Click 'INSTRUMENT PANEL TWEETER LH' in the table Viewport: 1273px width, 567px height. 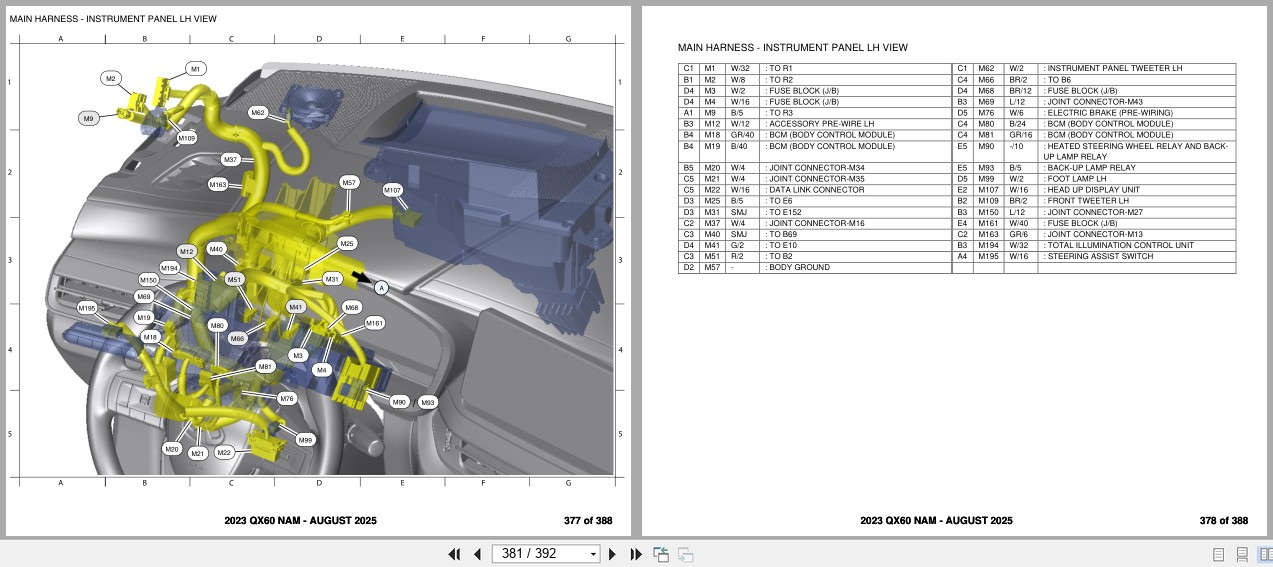pyautogui.click(x=1114, y=69)
